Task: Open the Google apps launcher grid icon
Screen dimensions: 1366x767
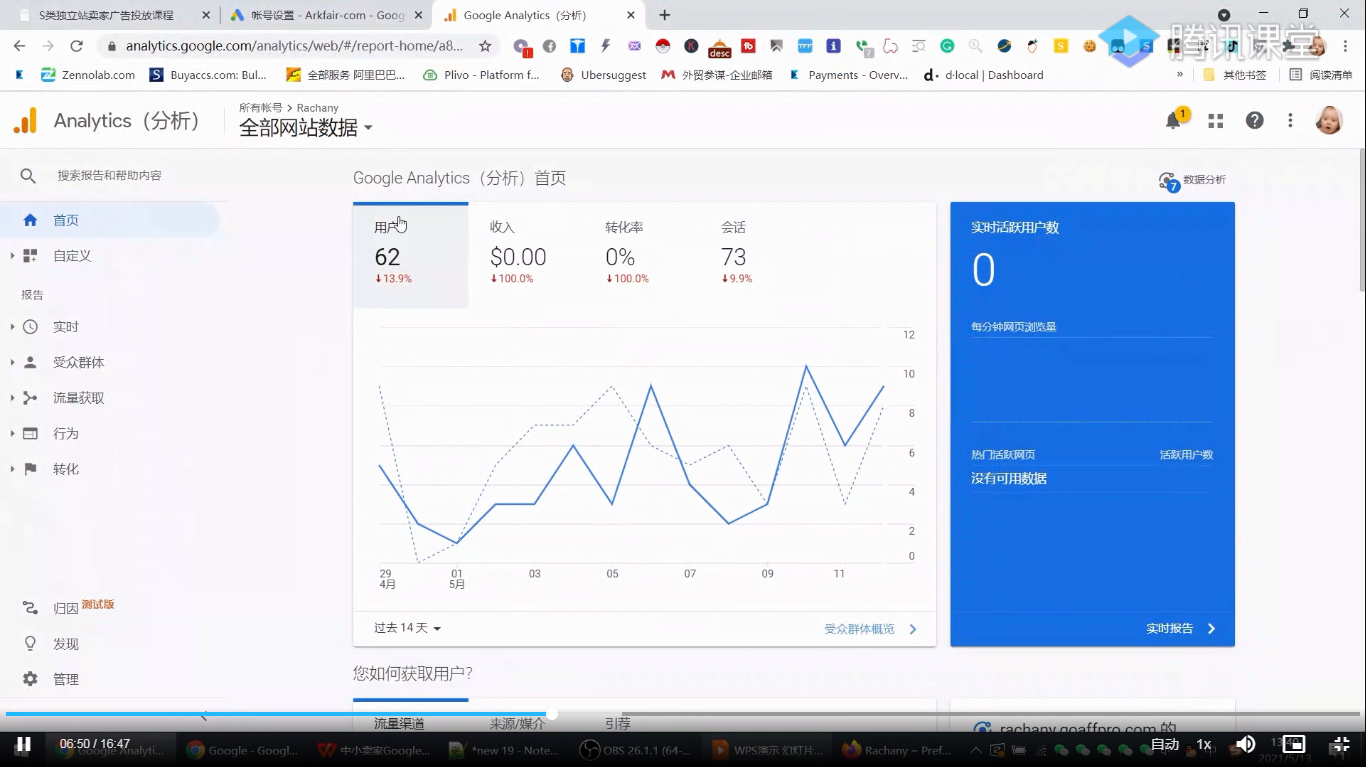Action: click(1216, 119)
